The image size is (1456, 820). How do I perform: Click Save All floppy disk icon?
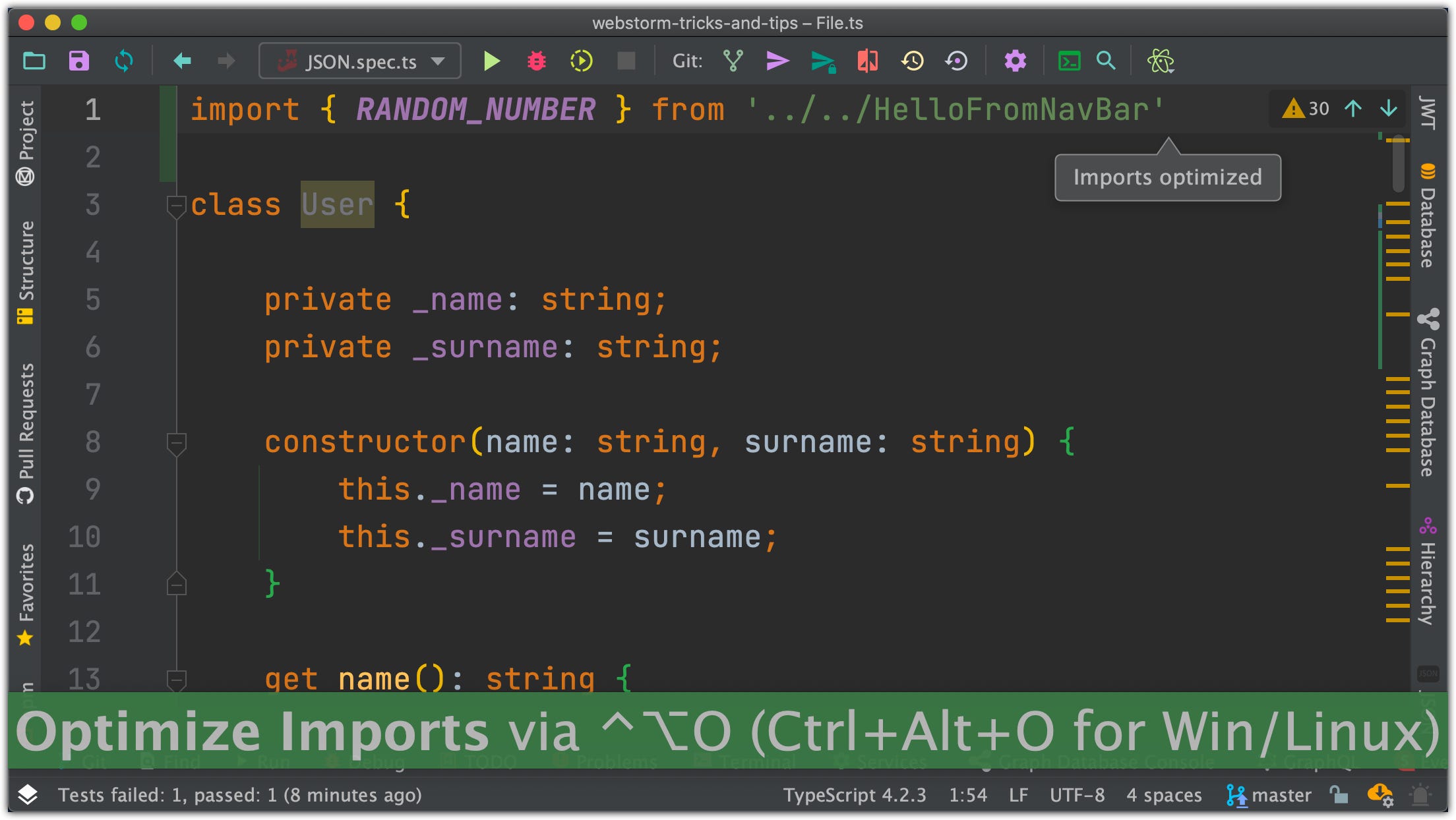coord(78,61)
